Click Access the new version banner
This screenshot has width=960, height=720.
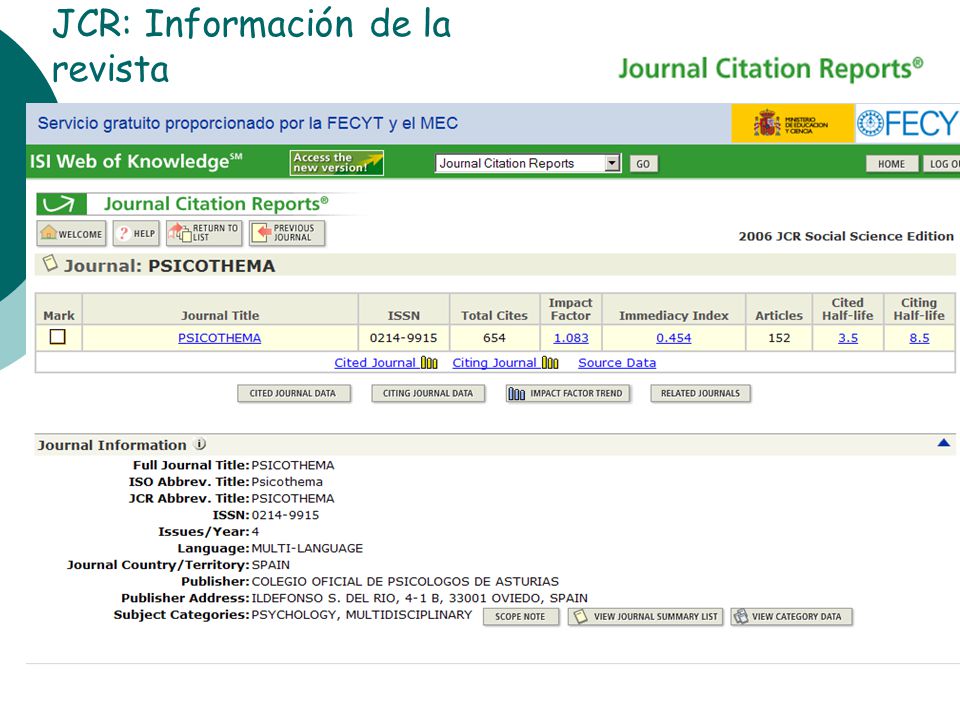pyautogui.click(x=337, y=163)
